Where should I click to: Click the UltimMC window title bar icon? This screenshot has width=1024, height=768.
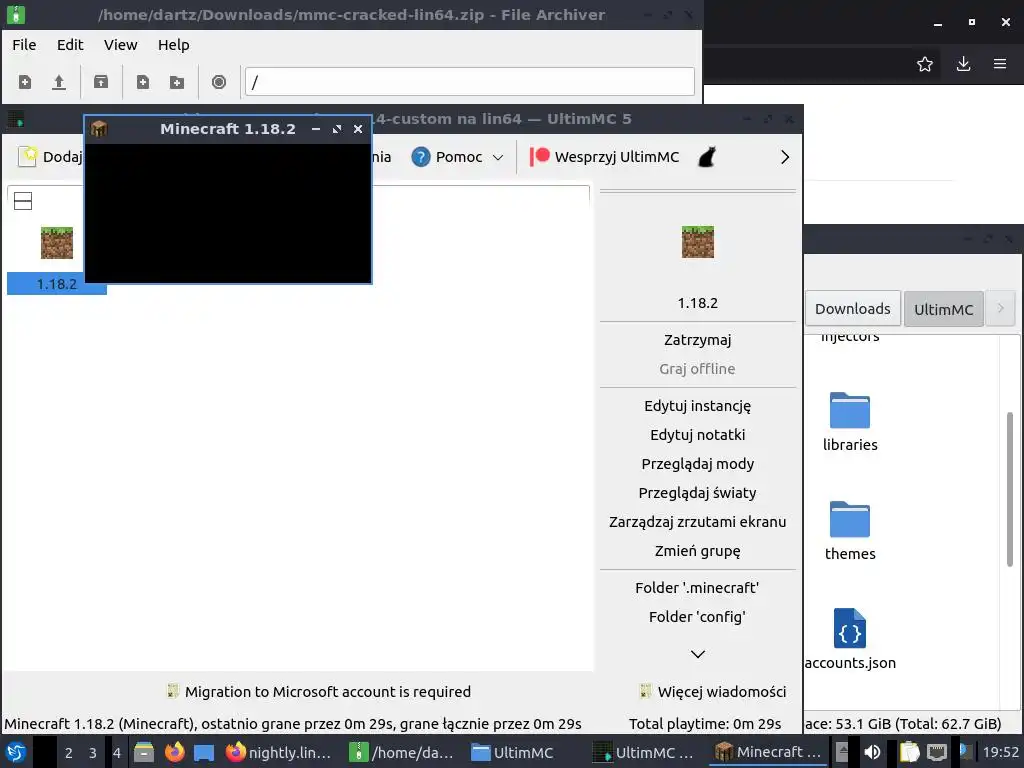point(16,119)
